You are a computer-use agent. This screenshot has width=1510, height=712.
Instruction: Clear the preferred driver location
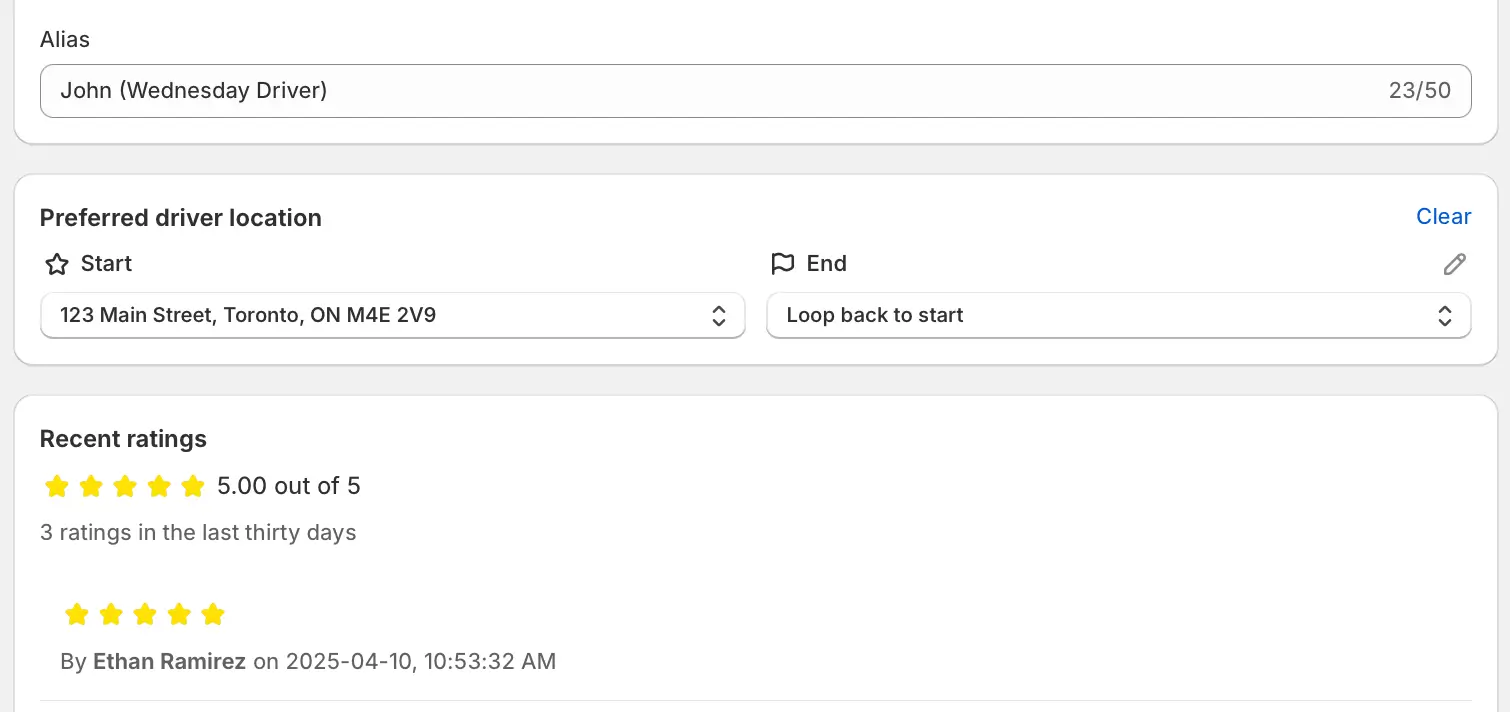[x=1443, y=217]
